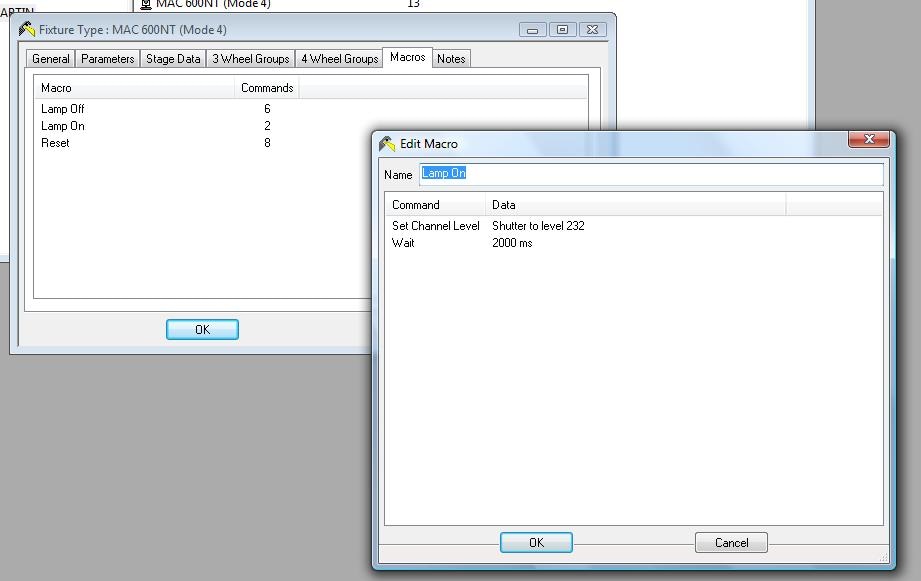
Task: Click the Edit Macro title bar icon
Action: coord(387,143)
